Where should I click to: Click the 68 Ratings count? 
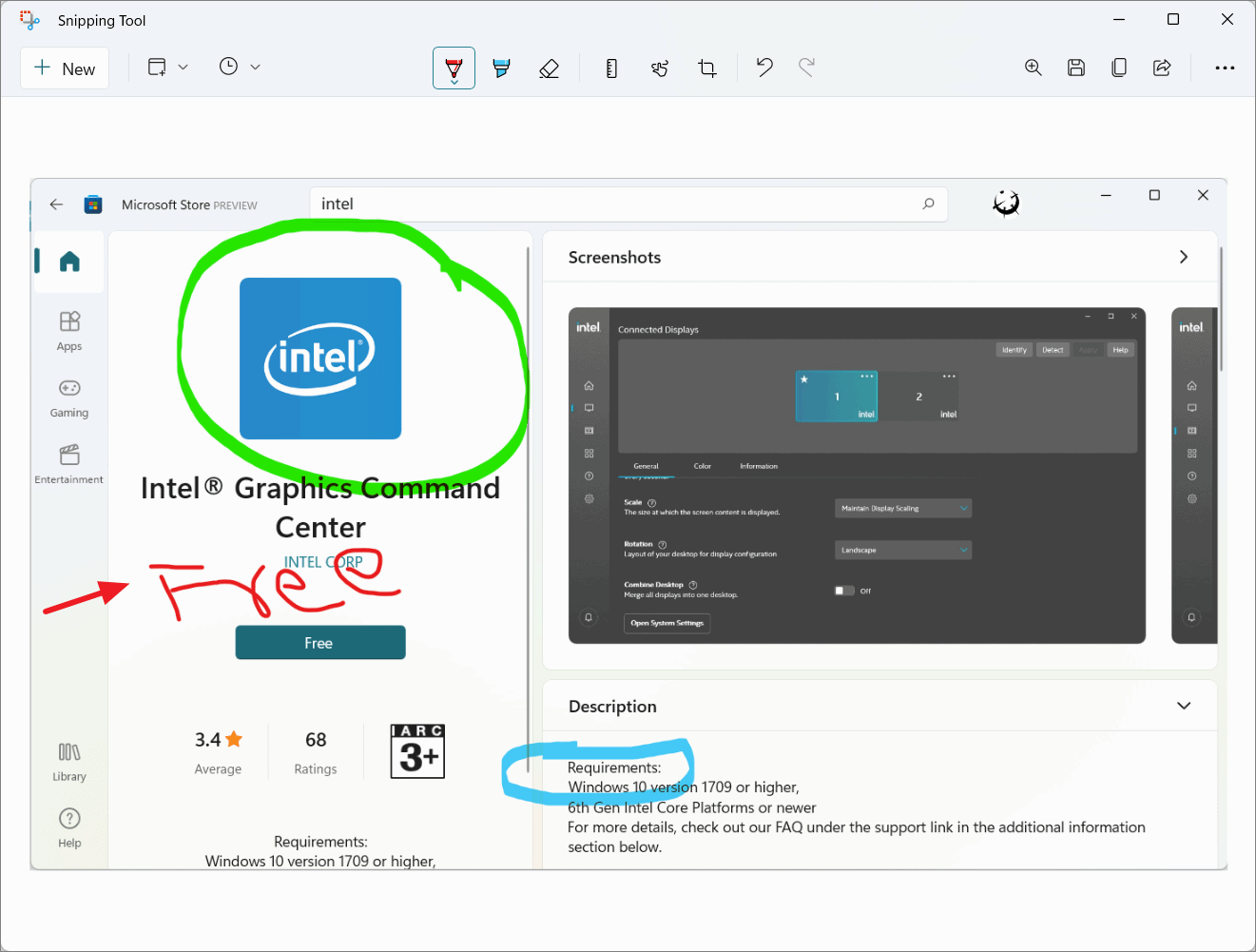point(316,751)
